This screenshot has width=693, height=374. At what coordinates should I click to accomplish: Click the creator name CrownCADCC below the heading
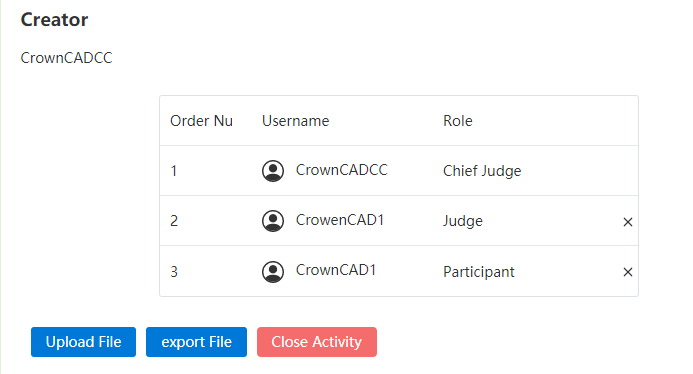tap(66, 58)
